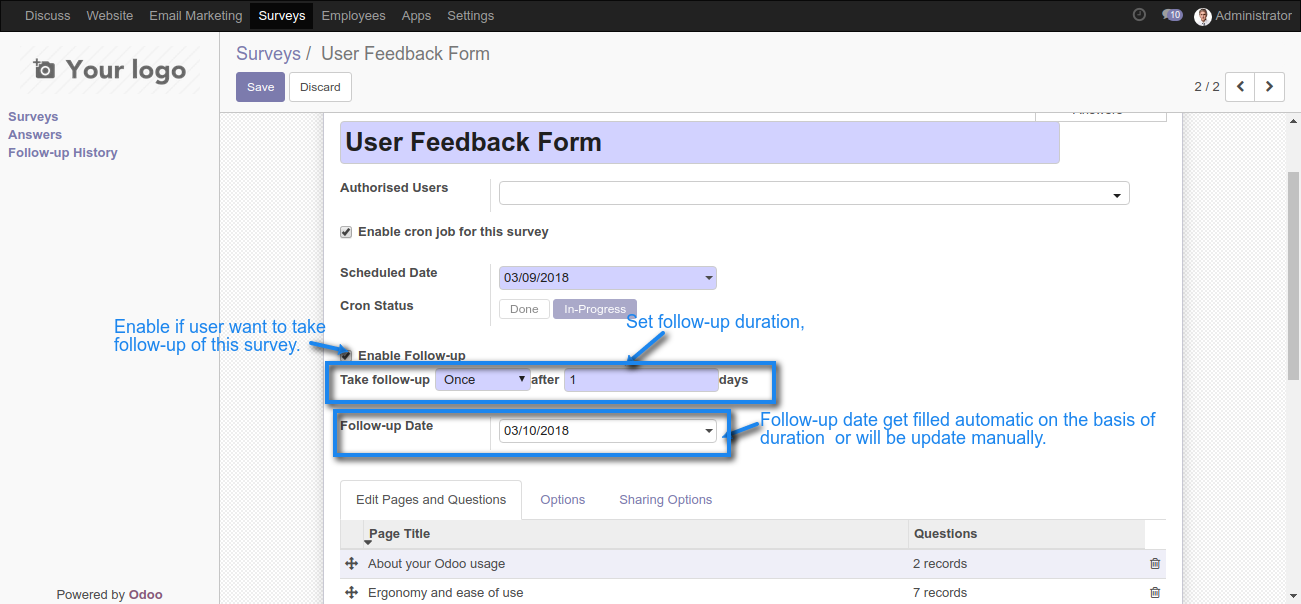Go to the previous record arrow
Viewport: 1301px width, 604px height.
[x=1240, y=87]
